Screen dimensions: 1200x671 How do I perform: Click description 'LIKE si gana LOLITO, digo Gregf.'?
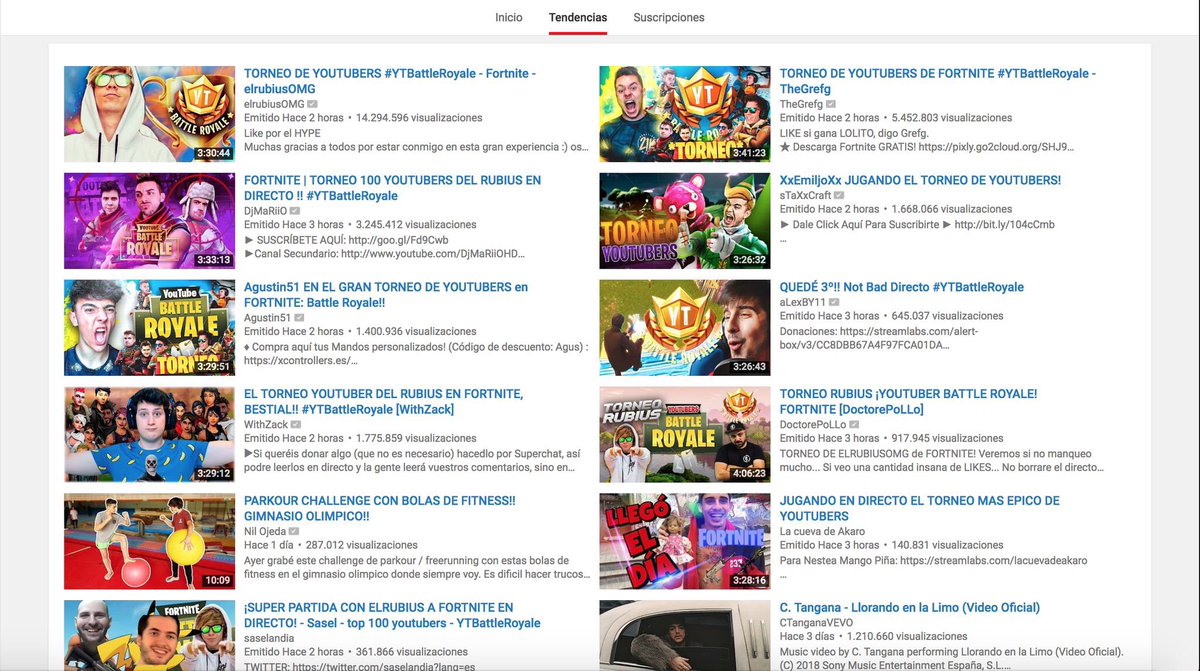(856, 132)
